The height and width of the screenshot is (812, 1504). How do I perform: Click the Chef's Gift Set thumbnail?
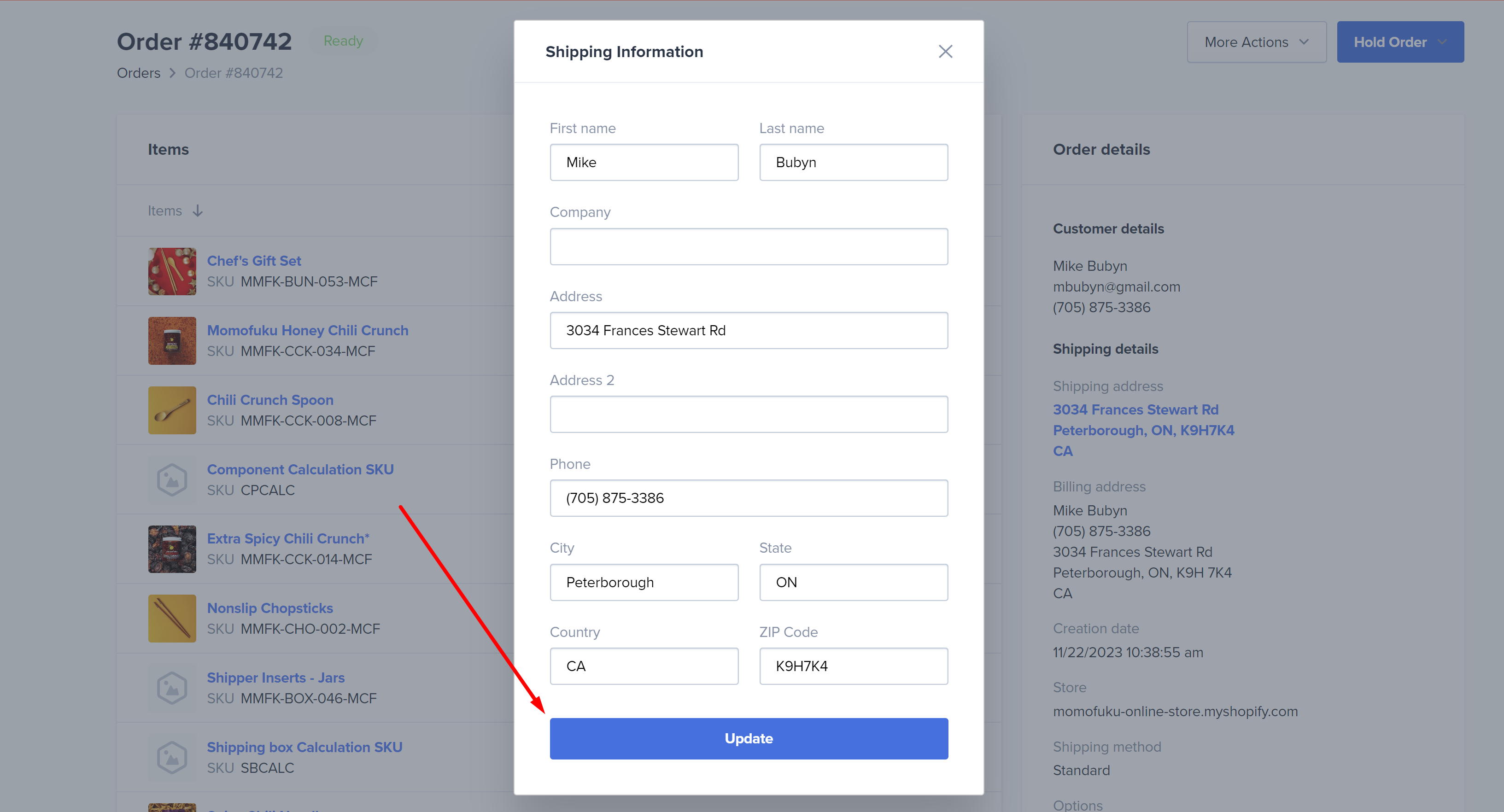click(x=172, y=271)
